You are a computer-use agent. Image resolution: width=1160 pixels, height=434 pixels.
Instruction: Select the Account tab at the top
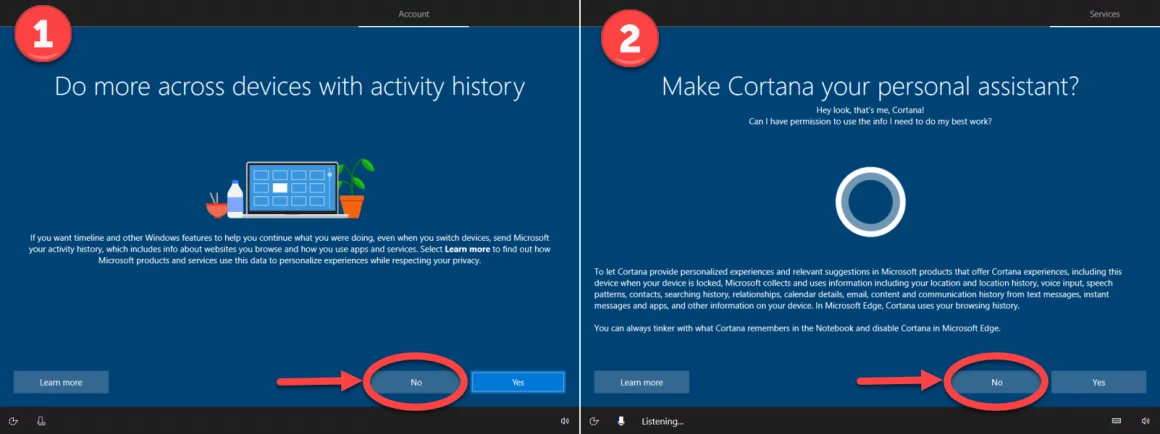click(414, 14)
